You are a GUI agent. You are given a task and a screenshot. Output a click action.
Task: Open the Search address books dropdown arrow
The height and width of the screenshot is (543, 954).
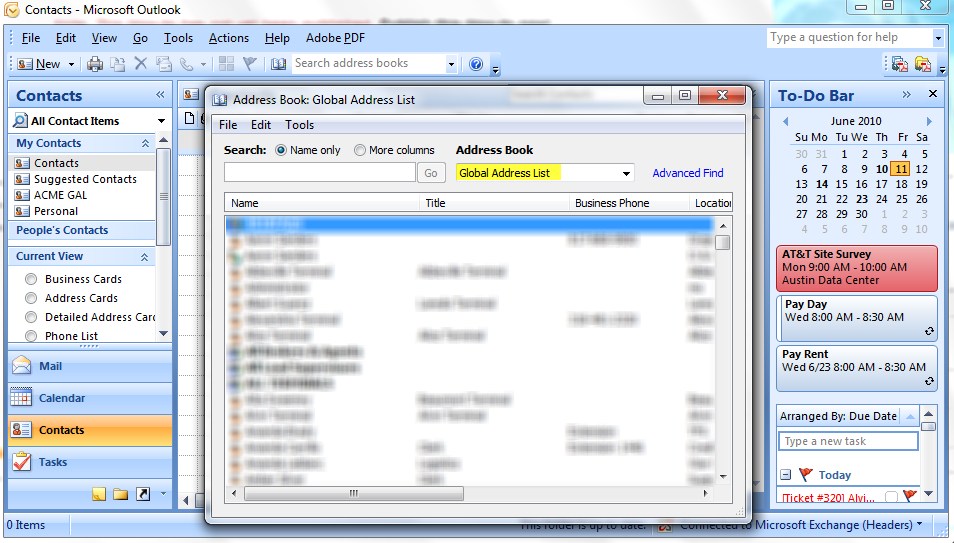451,64
